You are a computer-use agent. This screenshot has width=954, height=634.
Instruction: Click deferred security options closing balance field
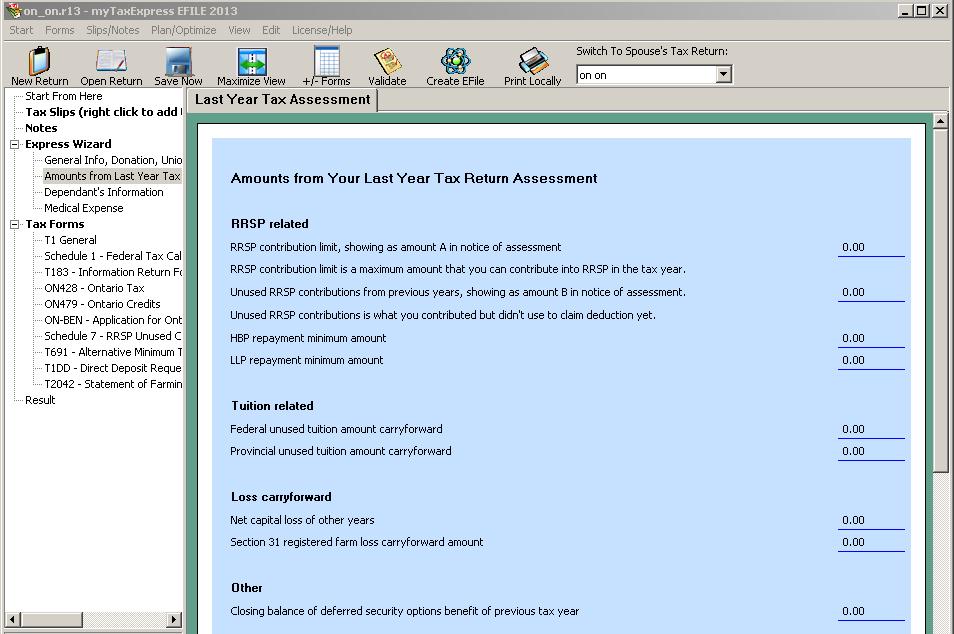[x=871, y=611]
